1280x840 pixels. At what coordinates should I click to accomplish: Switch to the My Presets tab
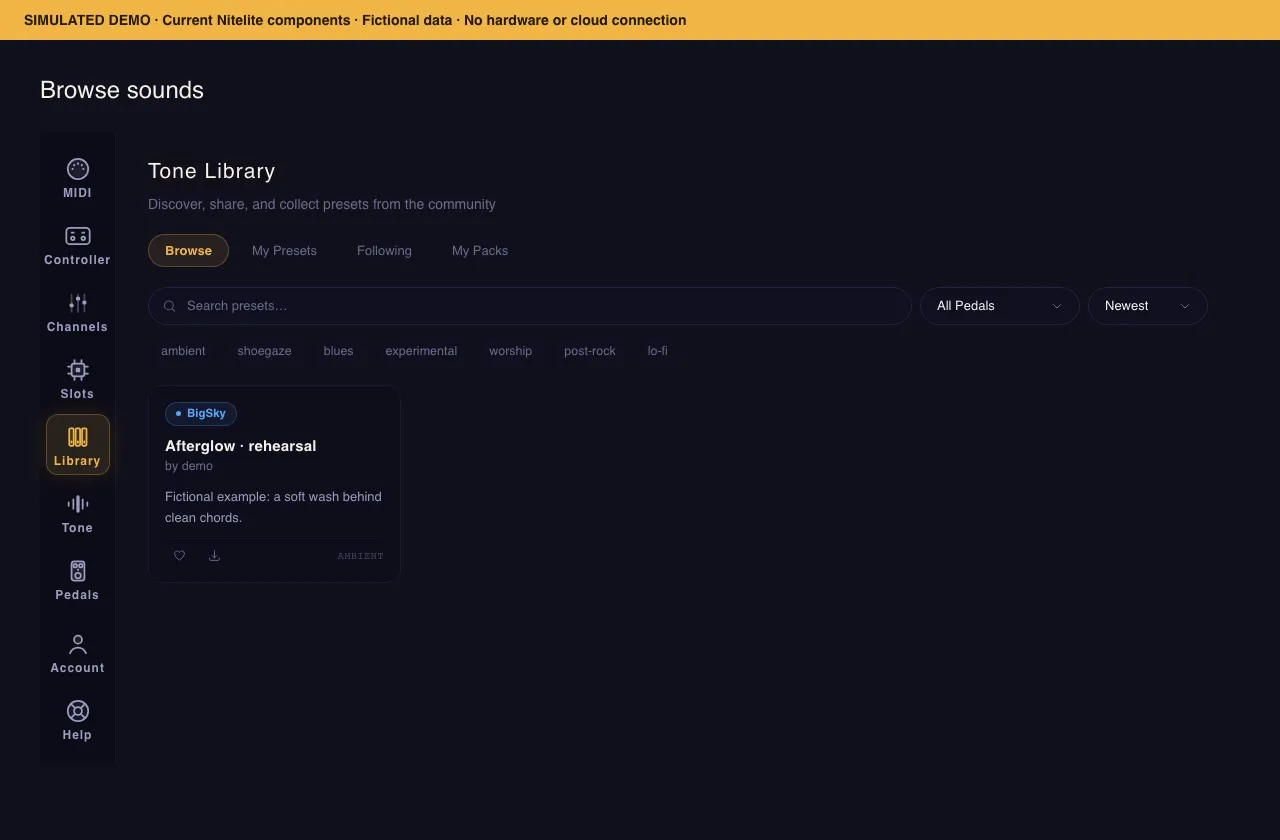click(x=284, y=251)
